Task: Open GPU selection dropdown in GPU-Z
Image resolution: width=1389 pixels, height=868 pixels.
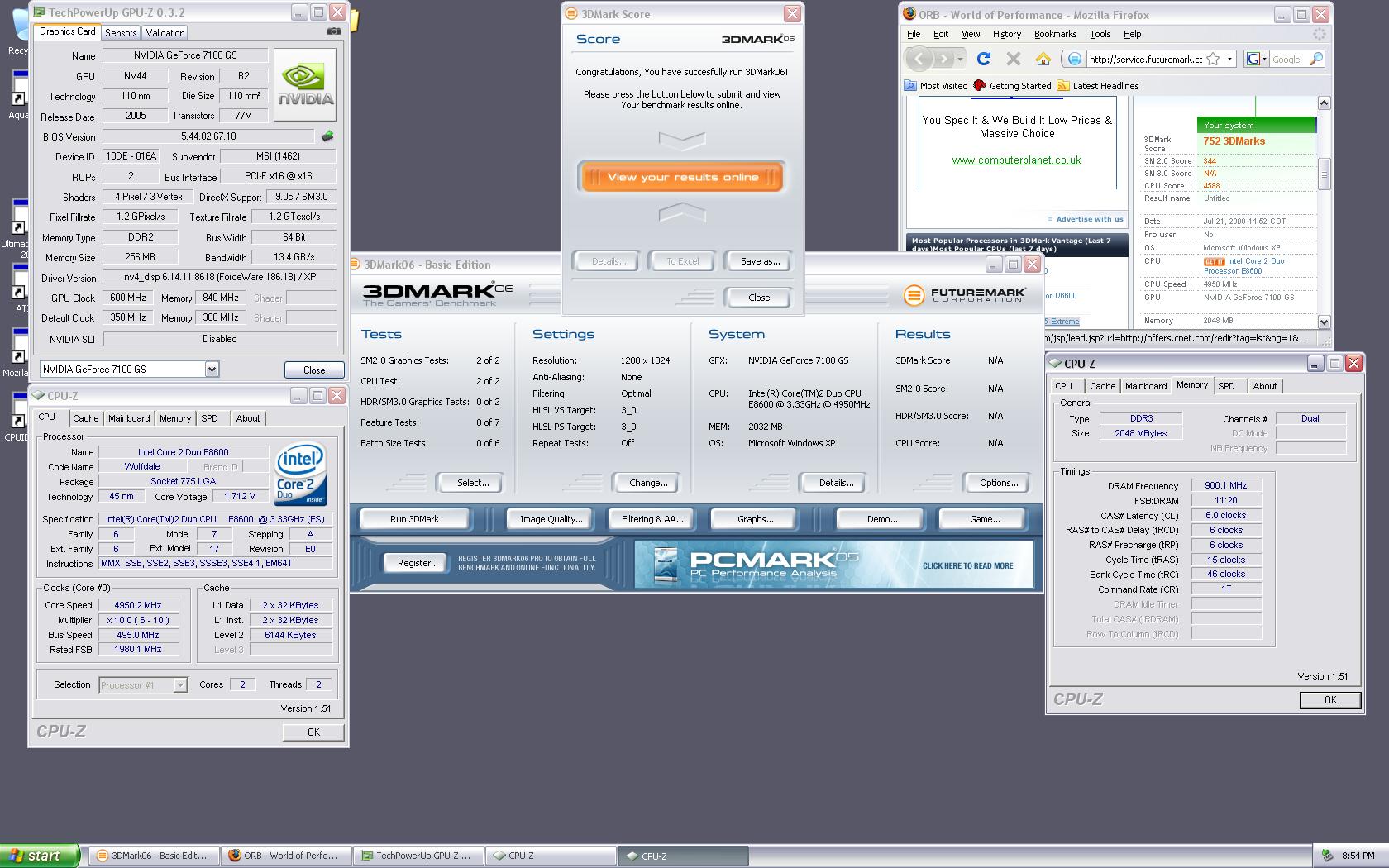Action: point(212,370)
